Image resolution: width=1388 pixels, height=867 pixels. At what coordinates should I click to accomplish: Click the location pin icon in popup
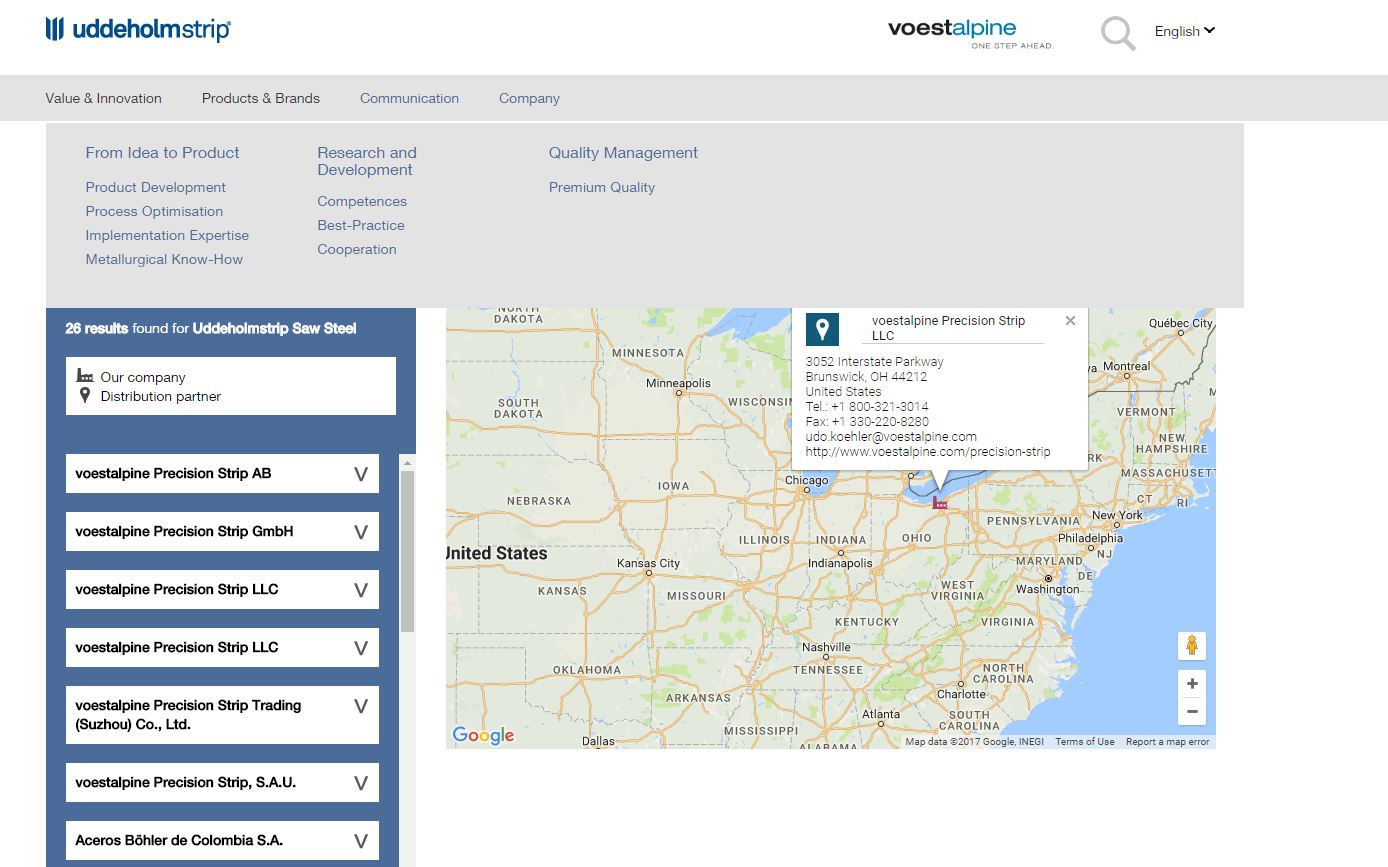coord(822,329)
